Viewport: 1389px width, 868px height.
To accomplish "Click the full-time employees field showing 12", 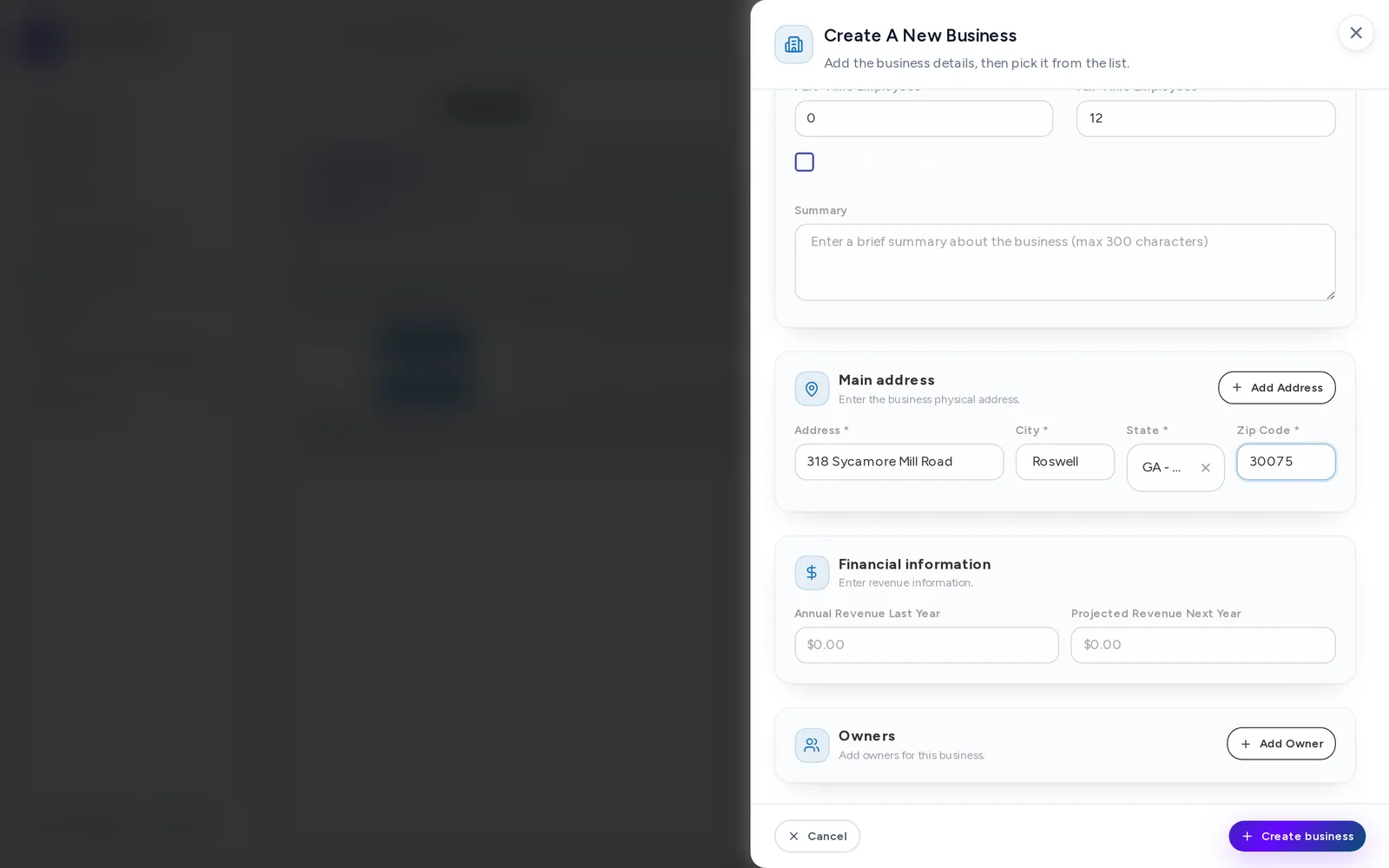I will [x=1206, y=118].
